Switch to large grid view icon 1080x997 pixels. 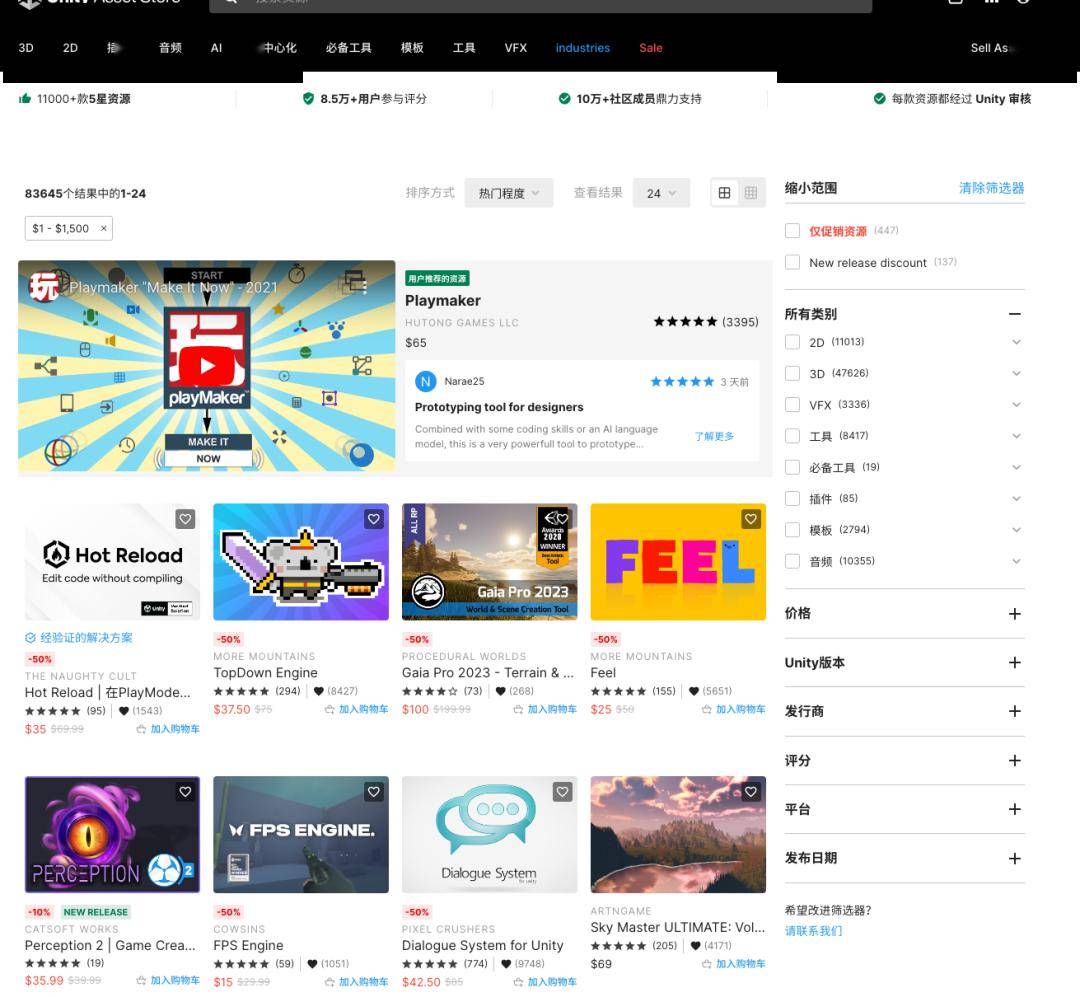[x=724, y=193]
